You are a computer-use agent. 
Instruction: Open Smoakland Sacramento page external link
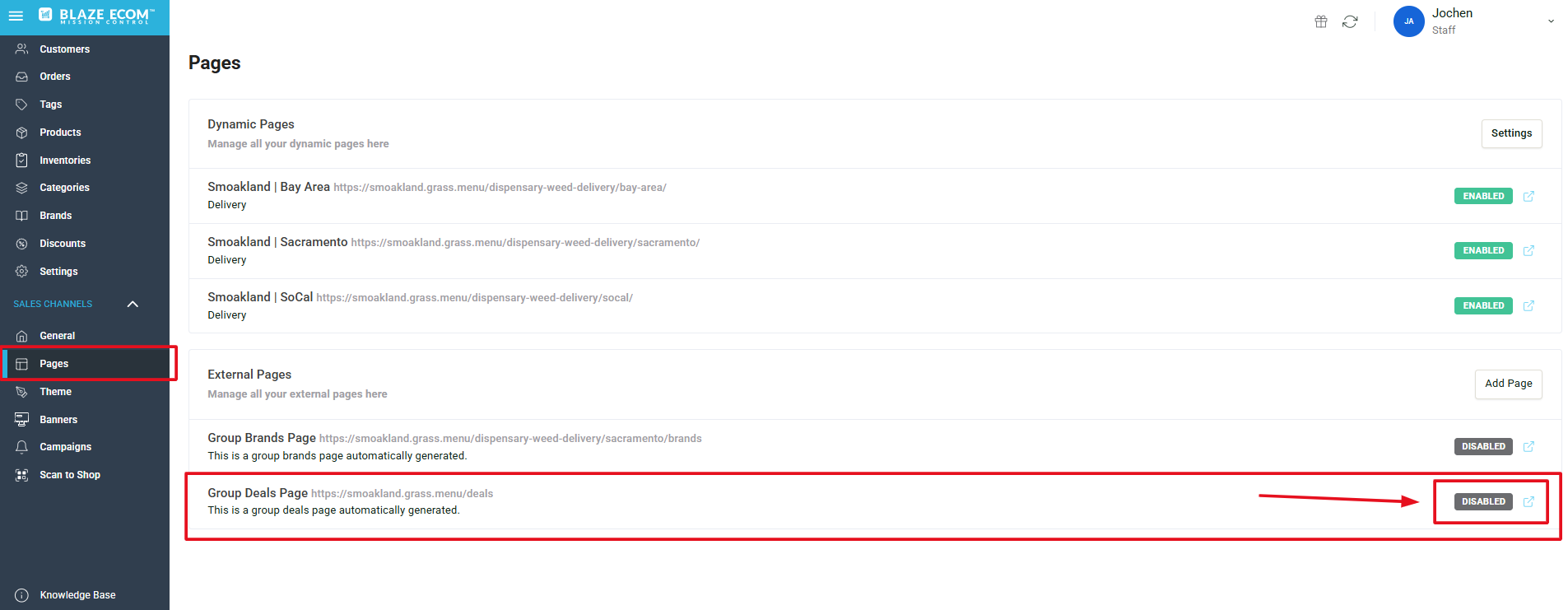pyautogui.click(x=1528, y=250)
